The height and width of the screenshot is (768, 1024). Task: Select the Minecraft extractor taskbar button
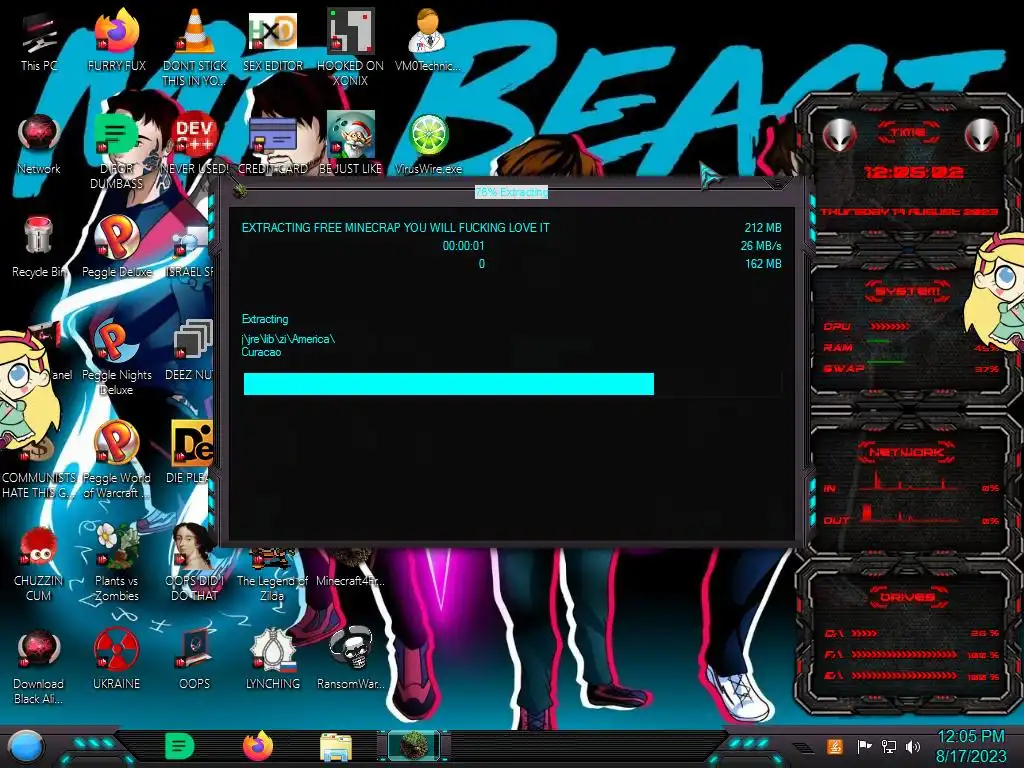click(x=413, y=746)
